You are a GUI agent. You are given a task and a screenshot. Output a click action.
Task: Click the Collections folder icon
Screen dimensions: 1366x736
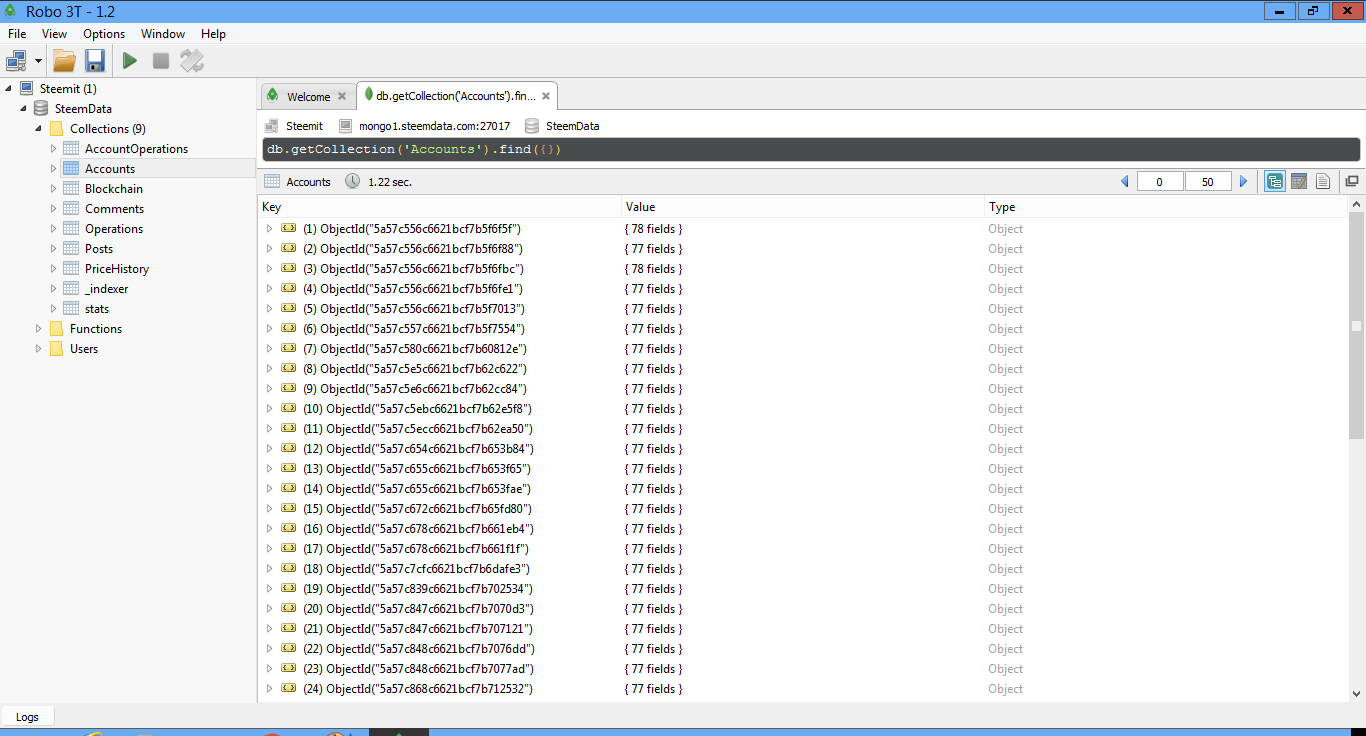click(56, 128)
